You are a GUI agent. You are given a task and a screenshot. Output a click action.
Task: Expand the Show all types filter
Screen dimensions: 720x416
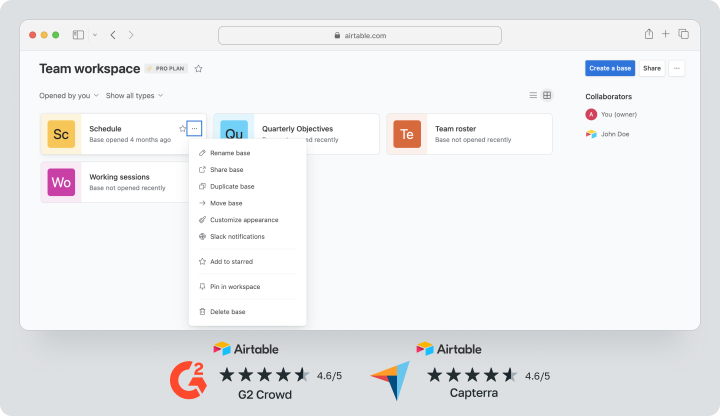(134, 96)
